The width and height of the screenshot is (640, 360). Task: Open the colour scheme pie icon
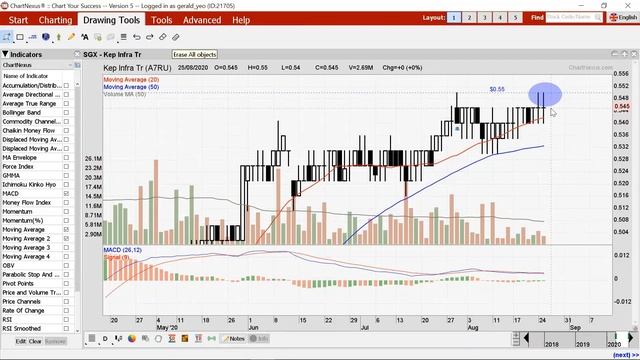[132, 338]
